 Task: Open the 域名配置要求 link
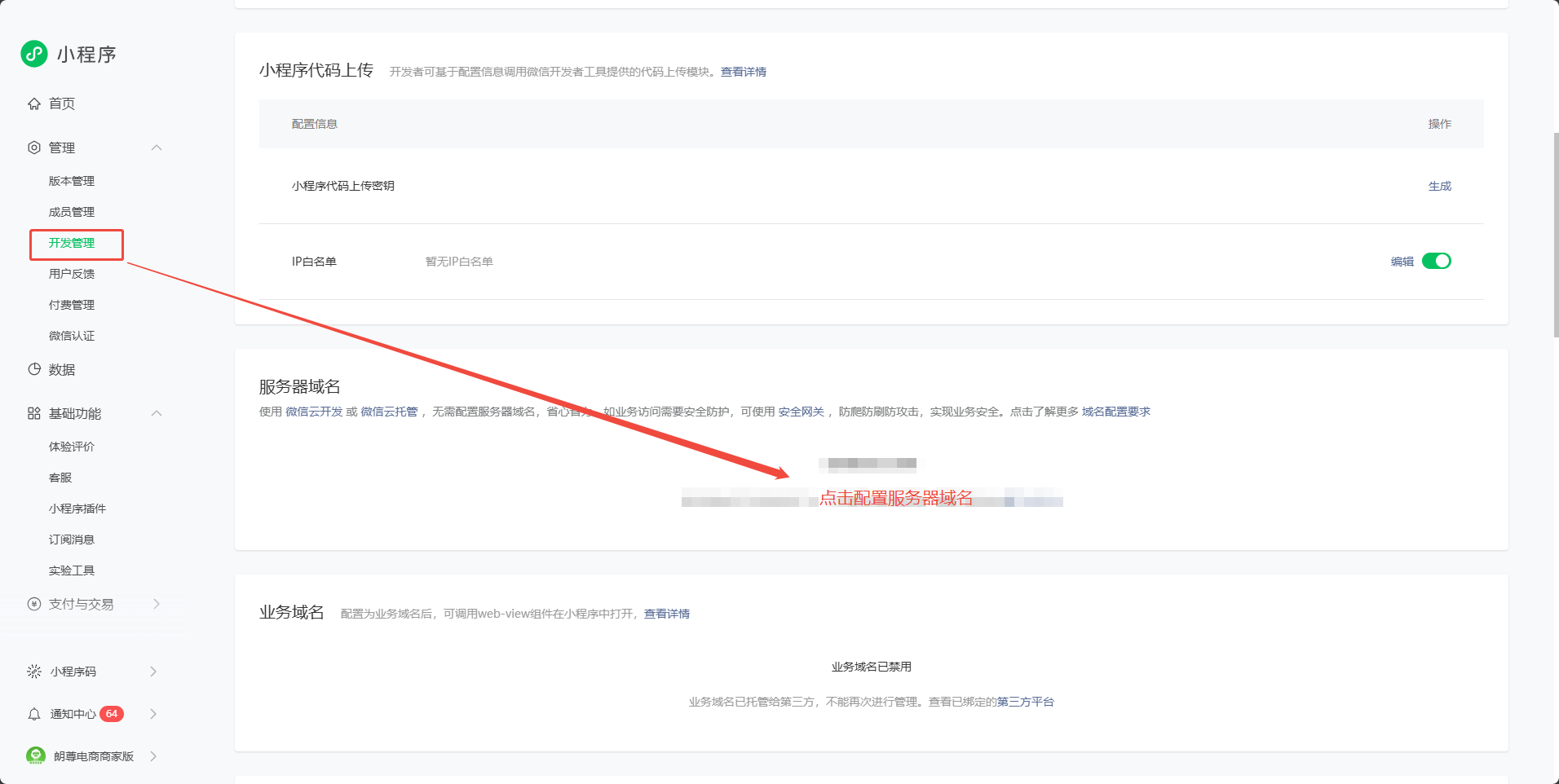tap(1115, 412)
